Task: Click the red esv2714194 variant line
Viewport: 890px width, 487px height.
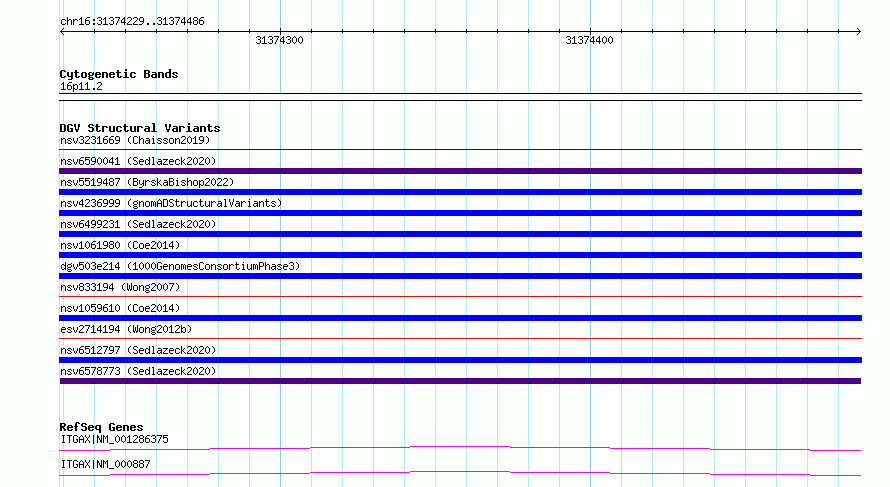Action: [x=460, y=338]
